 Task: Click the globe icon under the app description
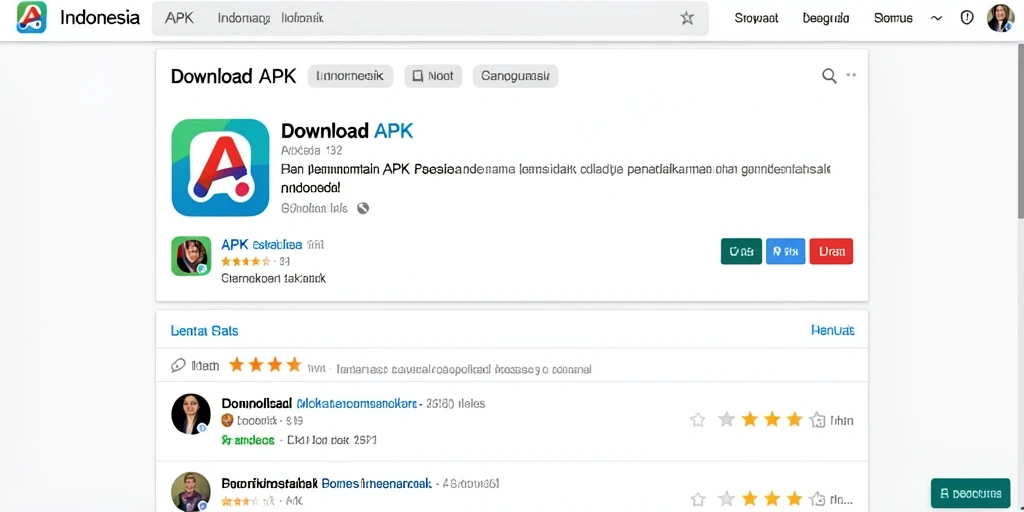click(363, 208)
